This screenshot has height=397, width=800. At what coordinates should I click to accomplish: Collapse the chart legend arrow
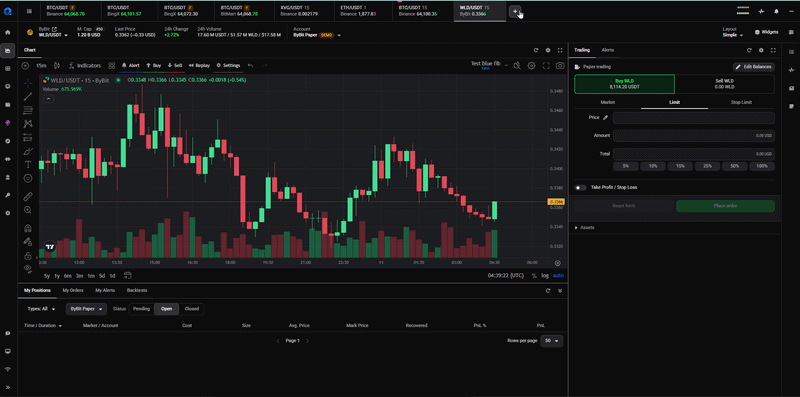[x=48, y=98]
